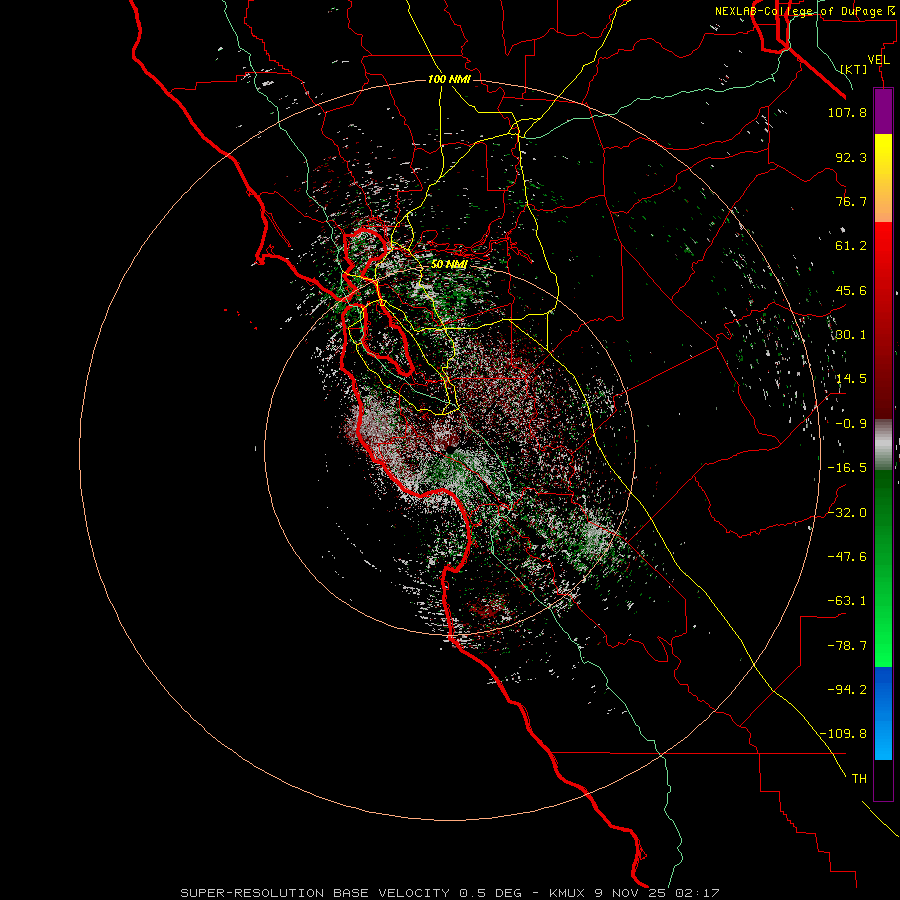
Task: Select the -63.1 legend value
Action: (x=847, y=601)
